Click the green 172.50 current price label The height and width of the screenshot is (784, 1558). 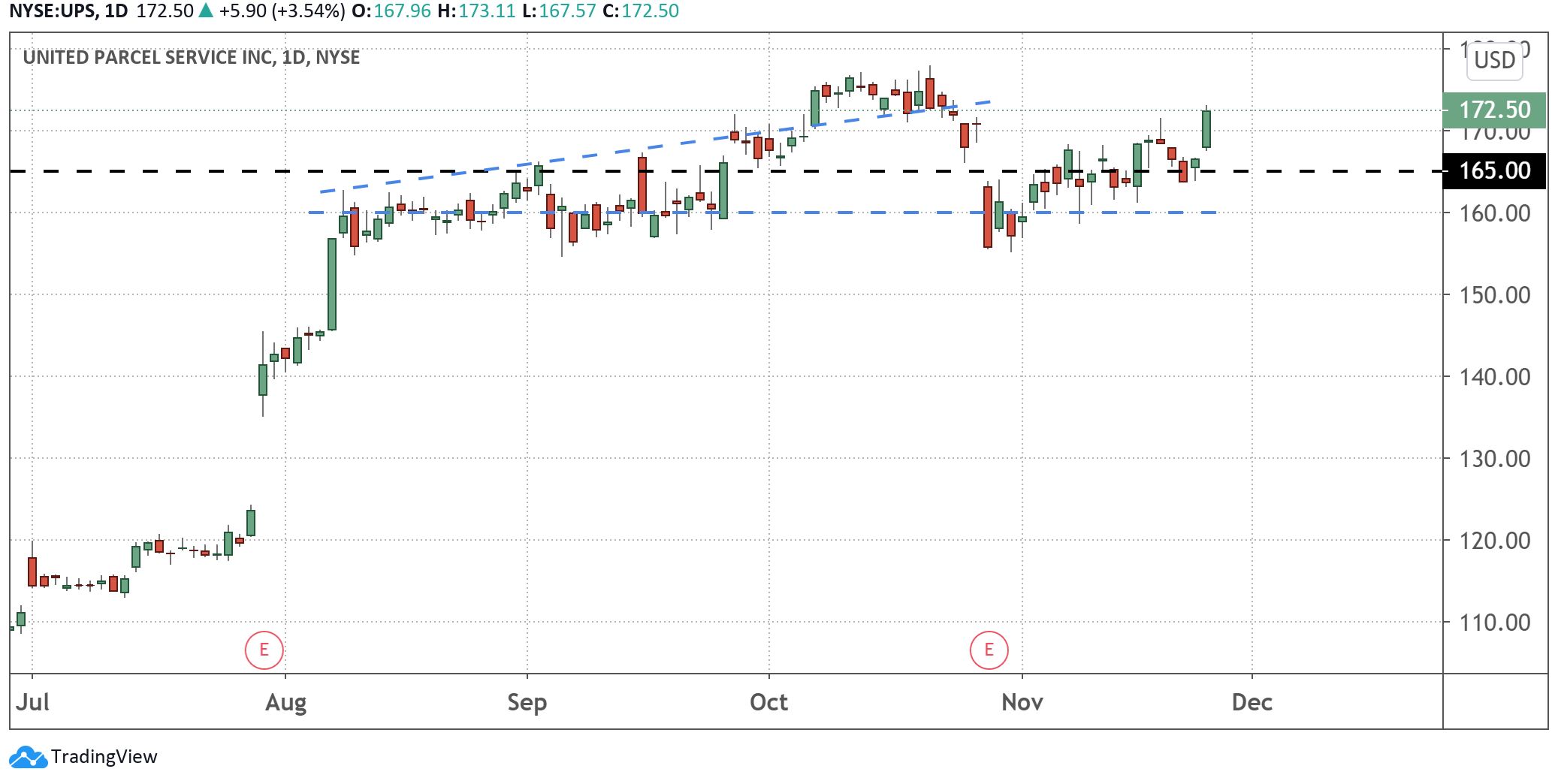(x=1493, y=110)
